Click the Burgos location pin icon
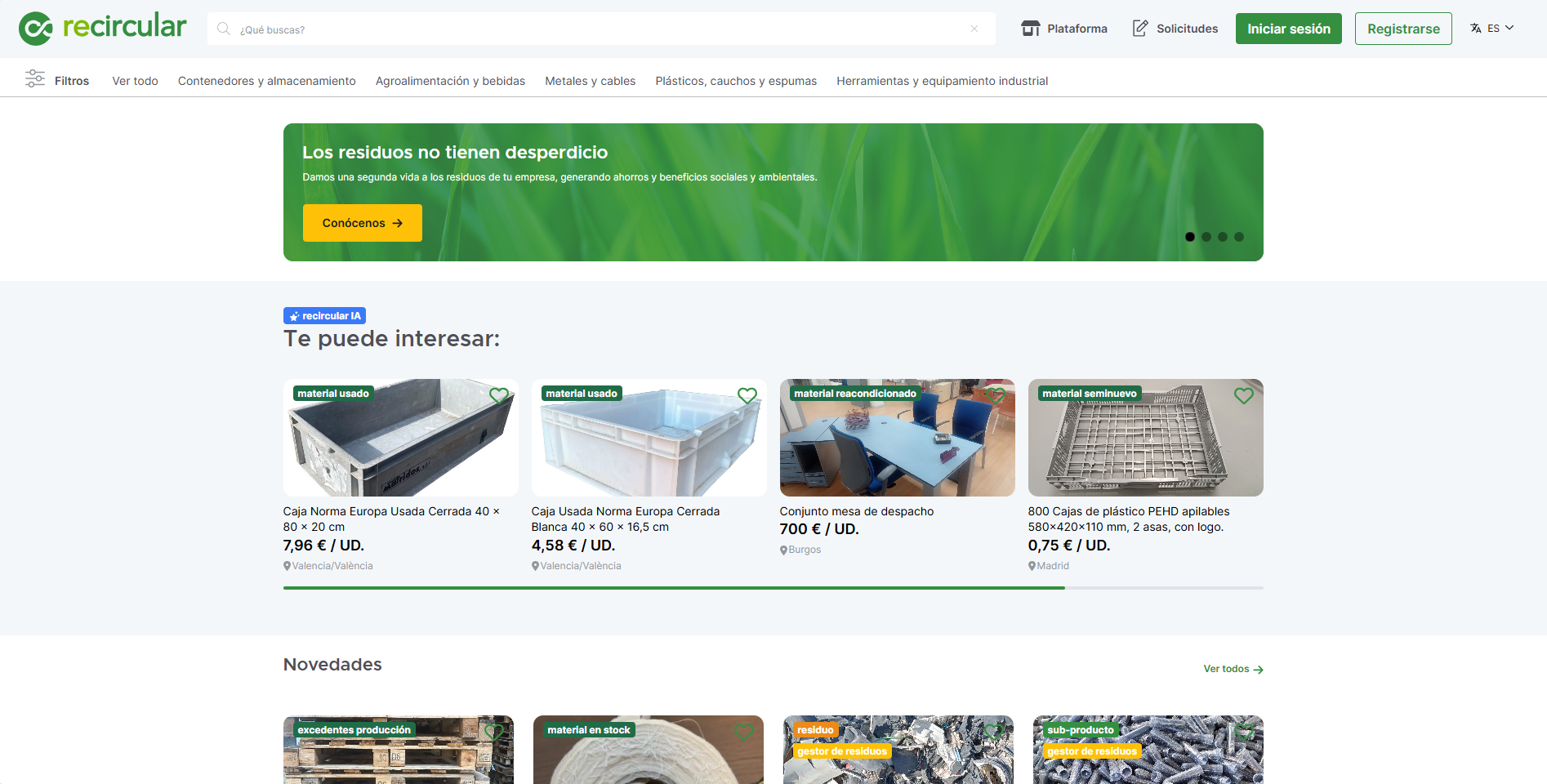1547x784 pixels. pyautogui.click(x=784, y=550)
